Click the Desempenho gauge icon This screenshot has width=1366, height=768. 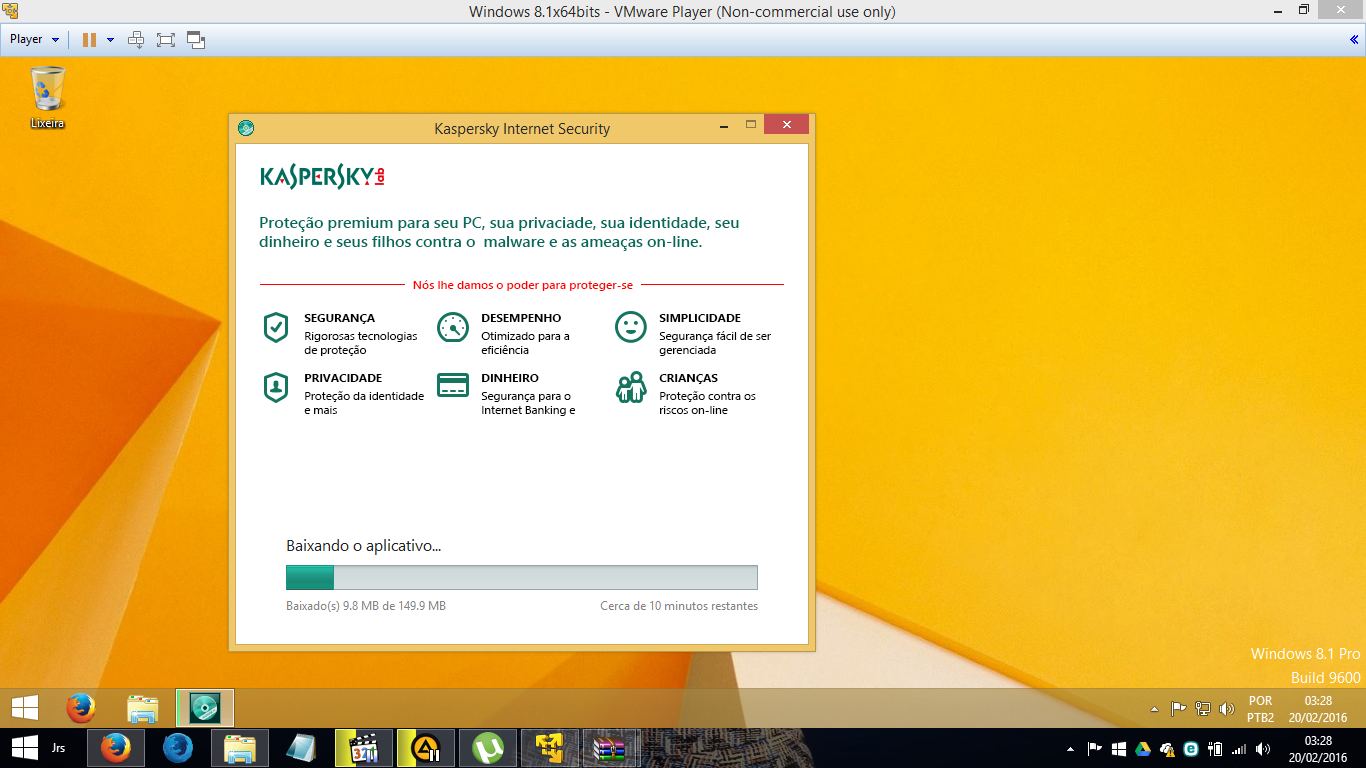(x=453, y=327)
